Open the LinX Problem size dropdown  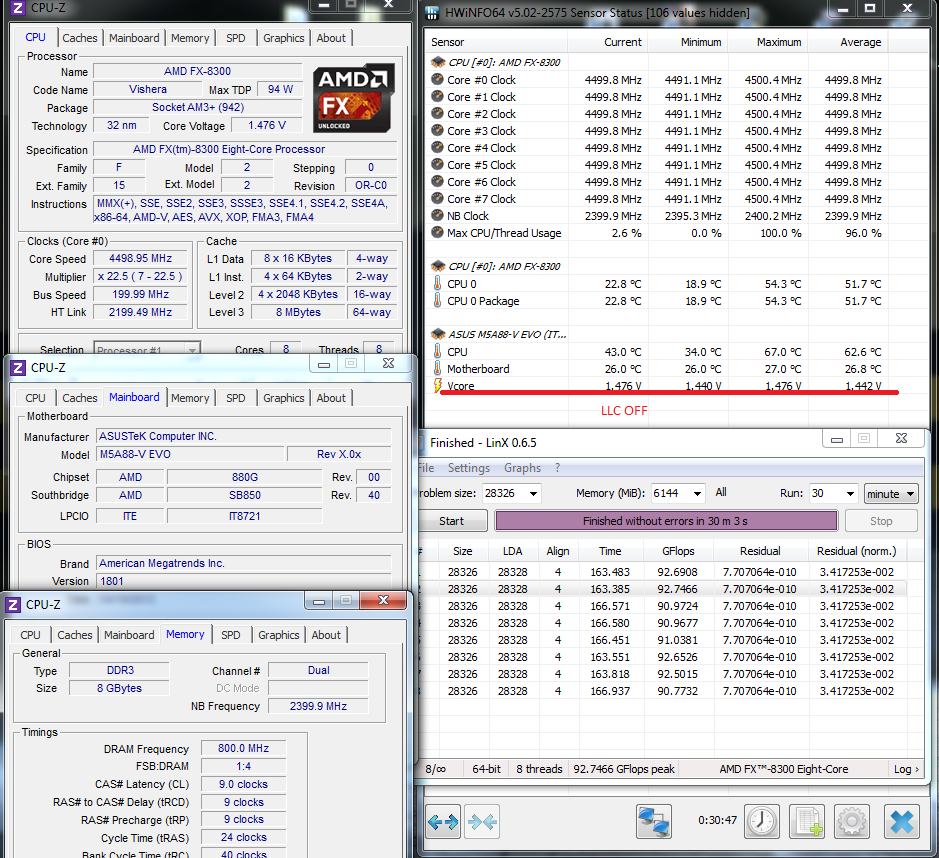coord(533,493)
